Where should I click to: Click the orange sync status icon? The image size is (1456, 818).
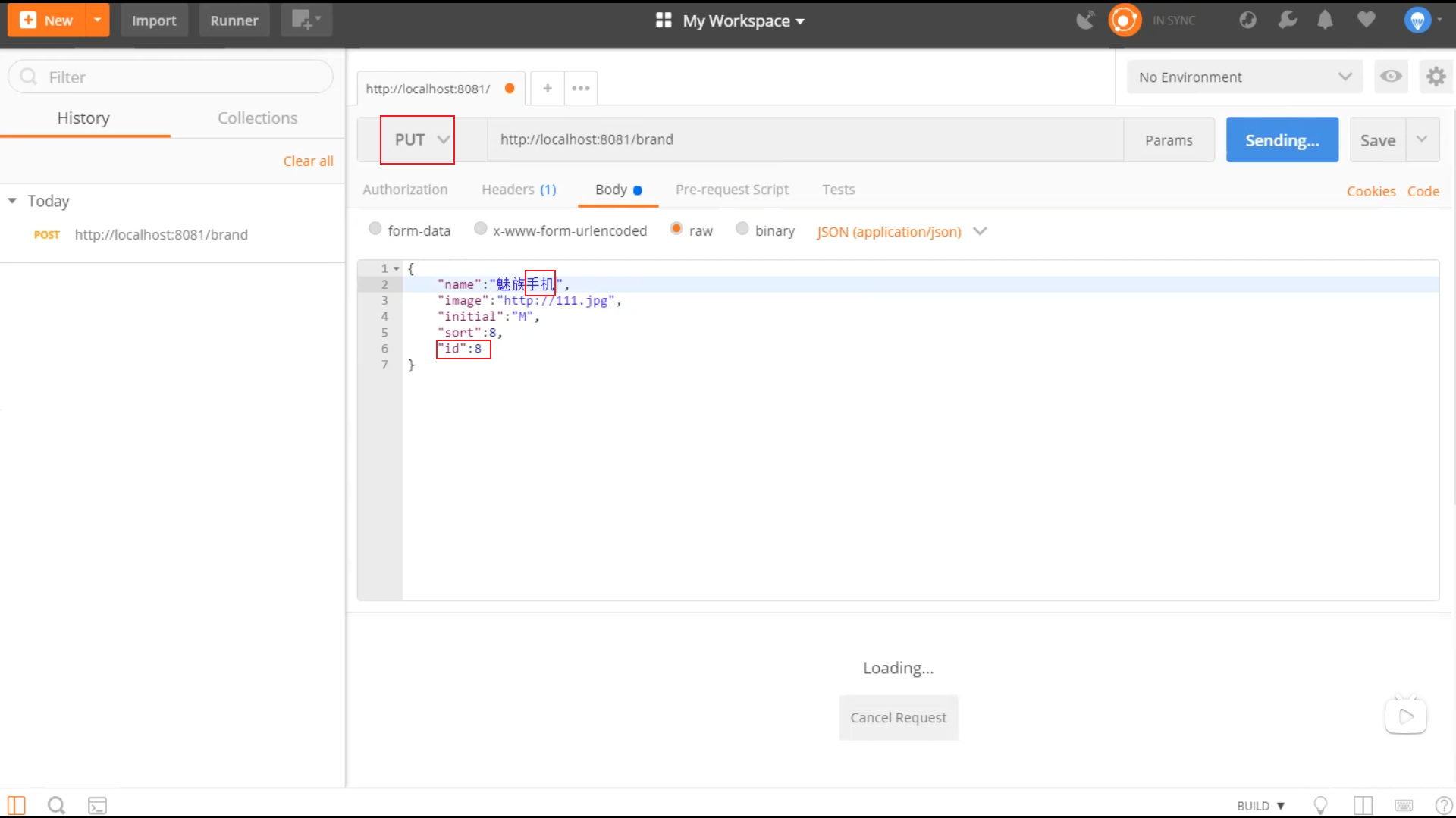coord(1125,20)
